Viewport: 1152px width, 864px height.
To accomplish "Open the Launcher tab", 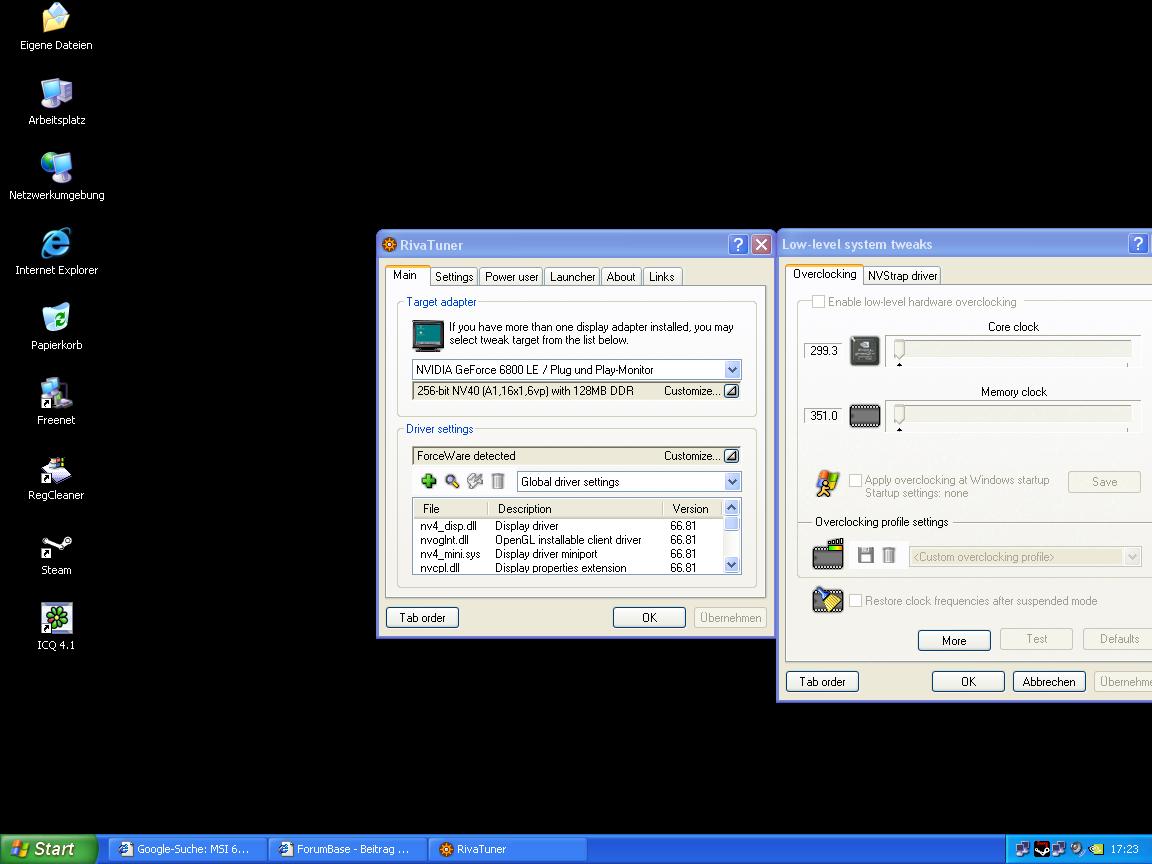I will click(572, 276).
